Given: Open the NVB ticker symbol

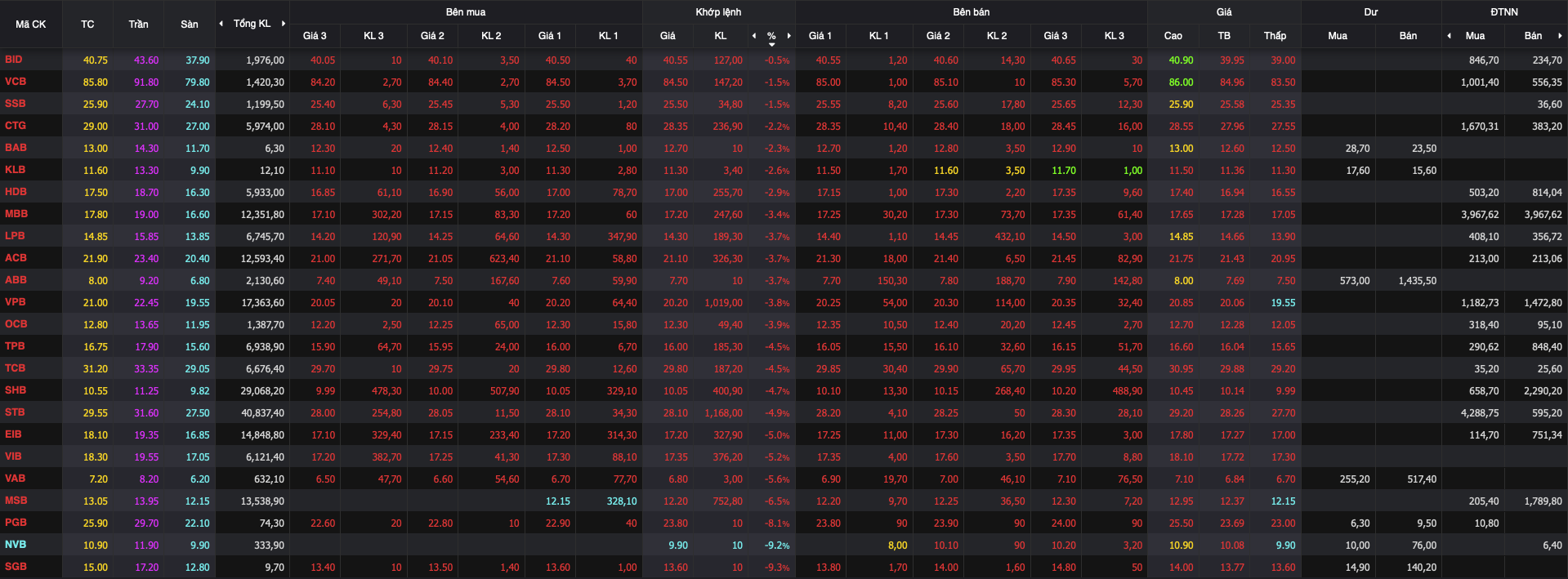Looking at the screenshot, I should tap(15, 545).
